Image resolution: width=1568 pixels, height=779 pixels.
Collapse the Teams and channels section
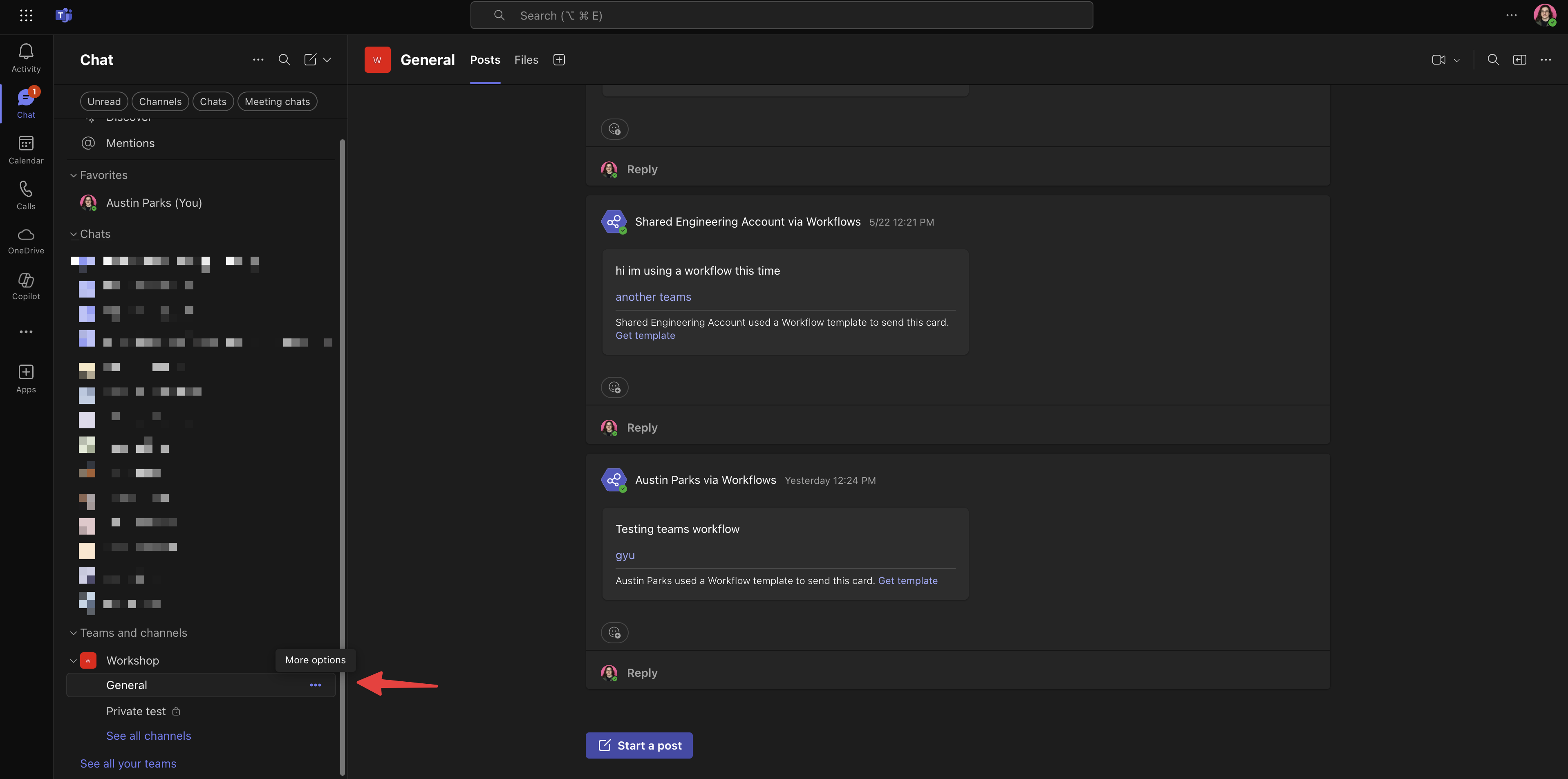(73, 633)
